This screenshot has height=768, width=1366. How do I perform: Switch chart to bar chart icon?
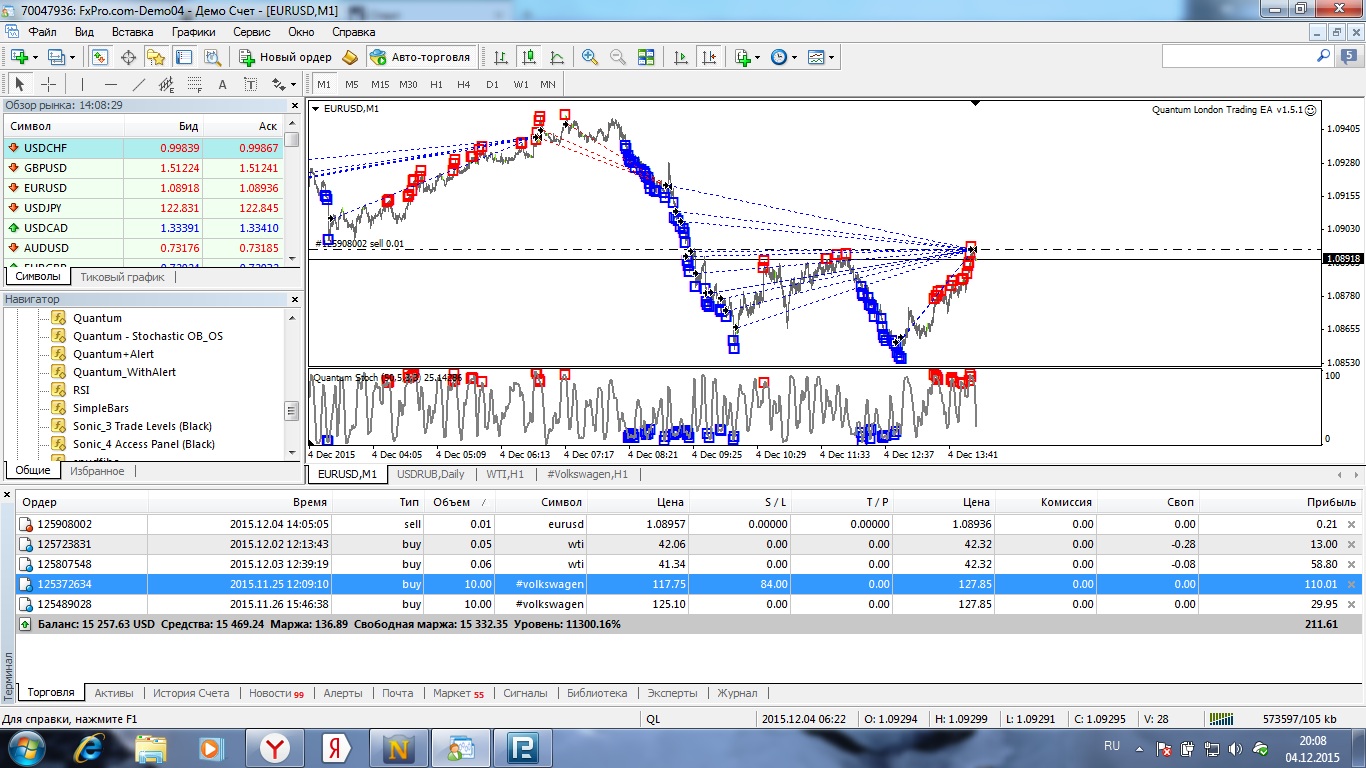pos(500,57)
